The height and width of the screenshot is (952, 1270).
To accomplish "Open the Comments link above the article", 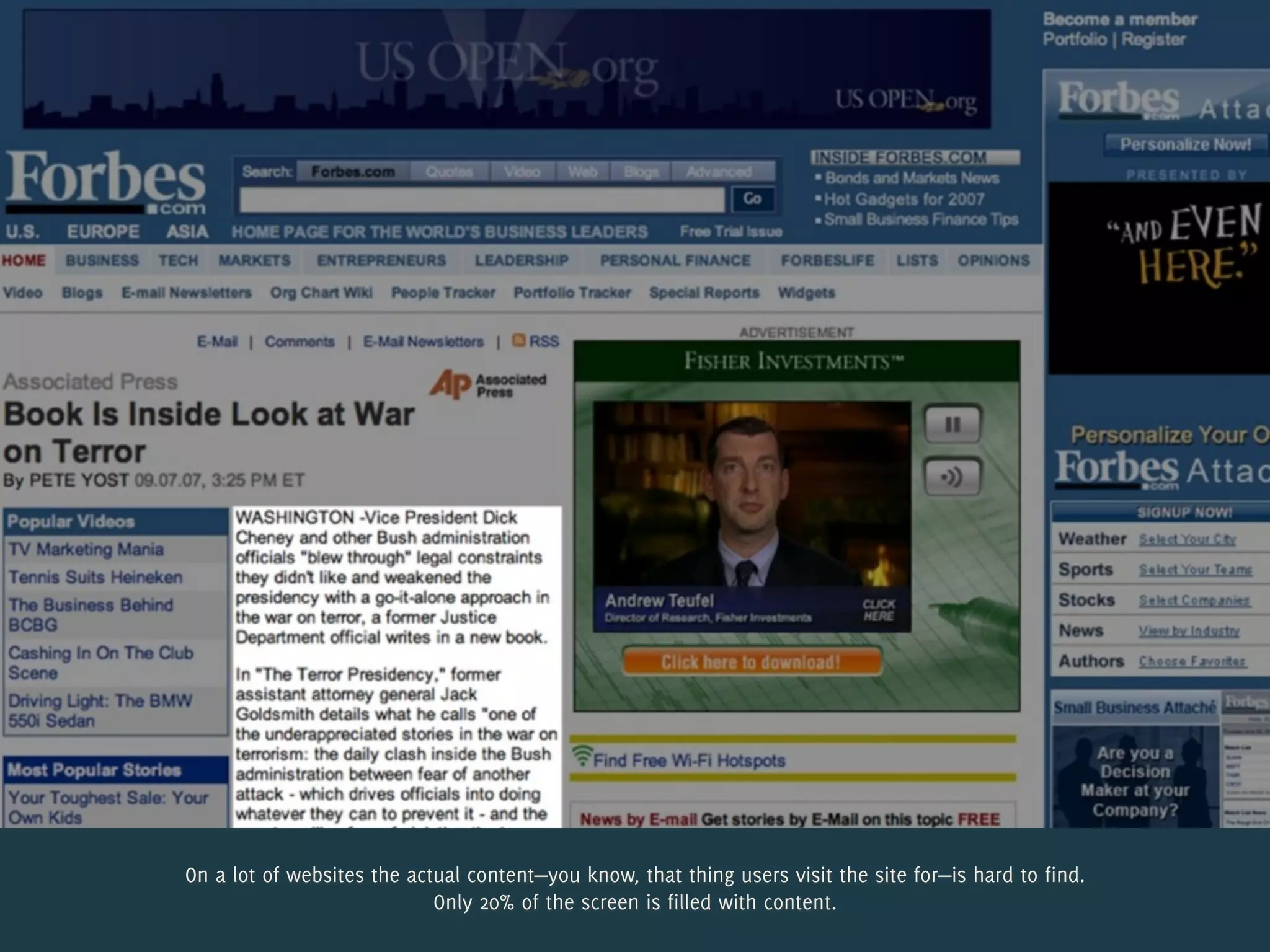I will 300,342.
